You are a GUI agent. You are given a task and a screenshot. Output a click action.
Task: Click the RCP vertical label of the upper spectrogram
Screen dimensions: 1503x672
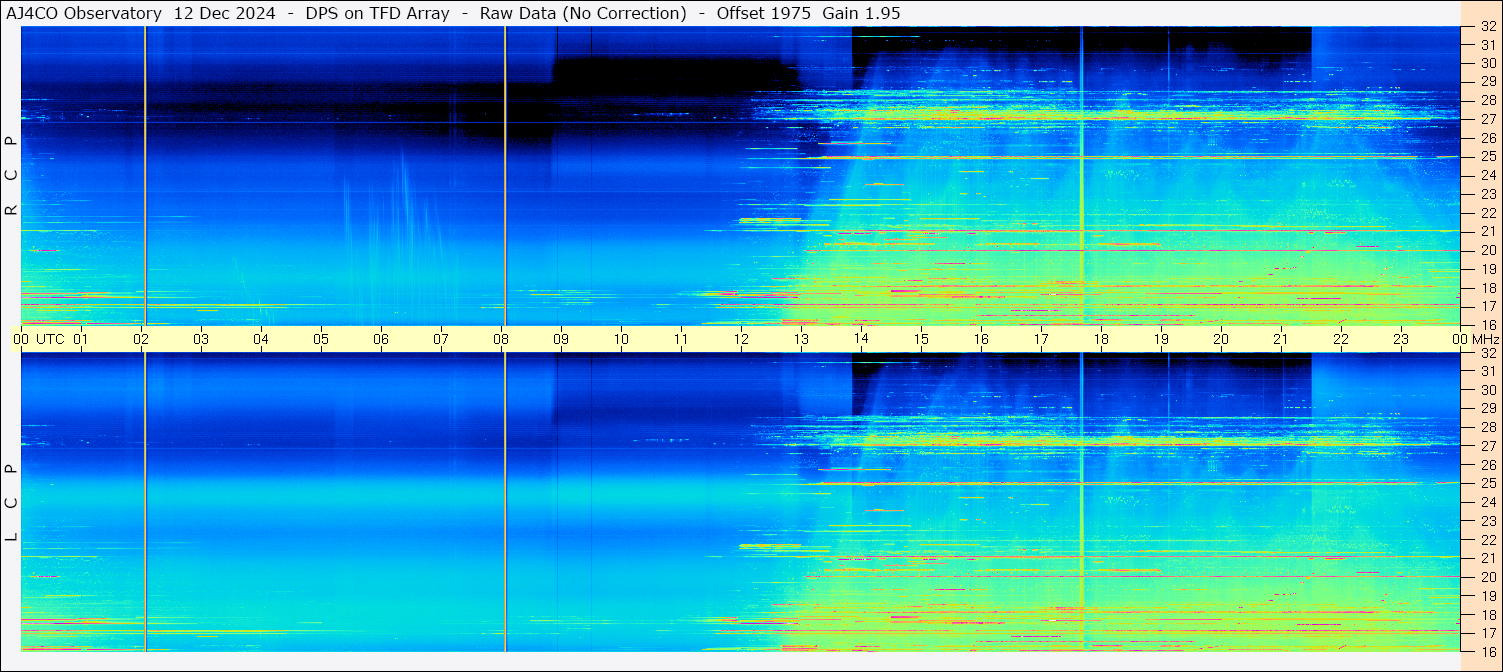(11, 175)
